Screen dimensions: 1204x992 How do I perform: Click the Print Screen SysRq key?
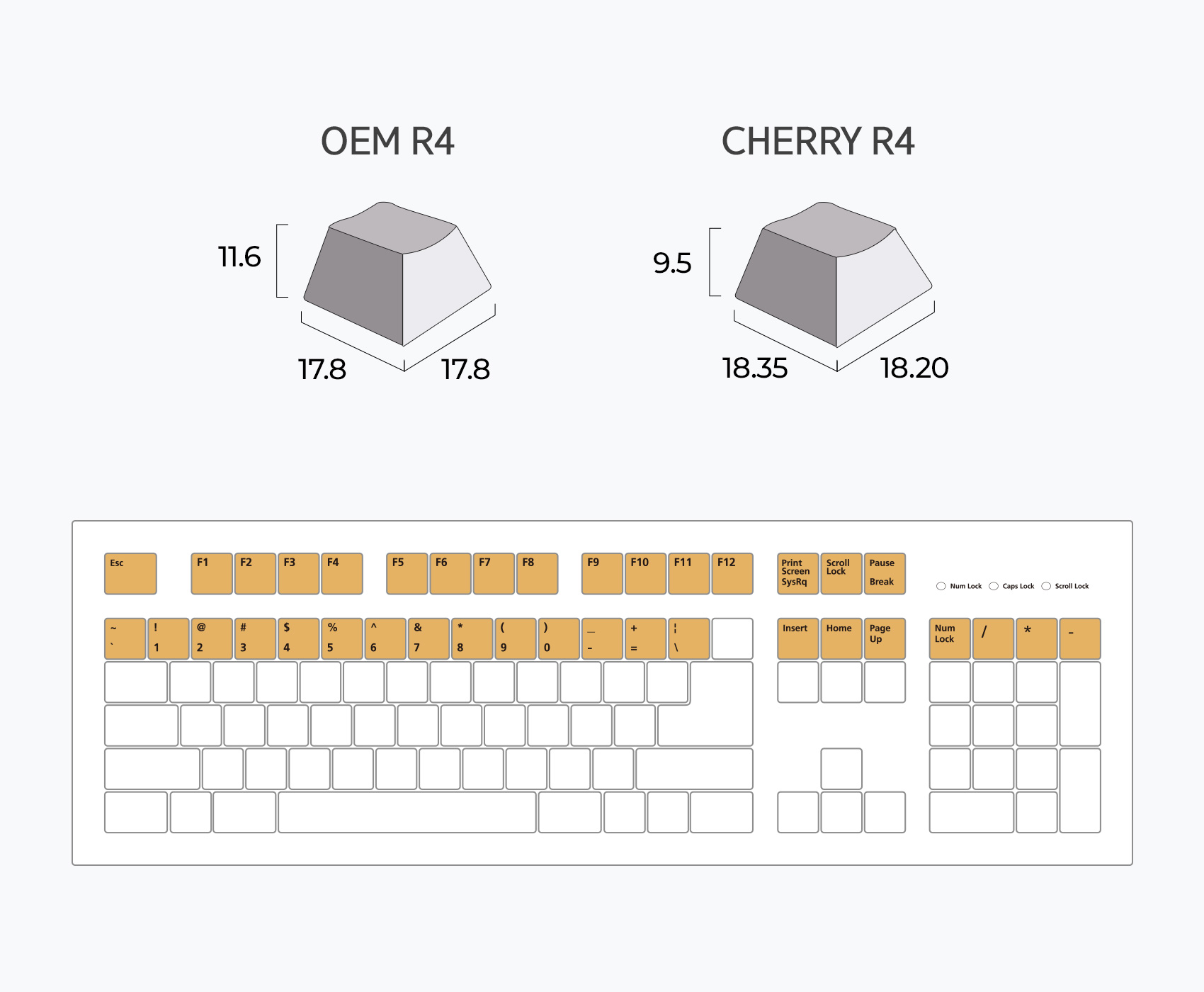click(797, 573)
